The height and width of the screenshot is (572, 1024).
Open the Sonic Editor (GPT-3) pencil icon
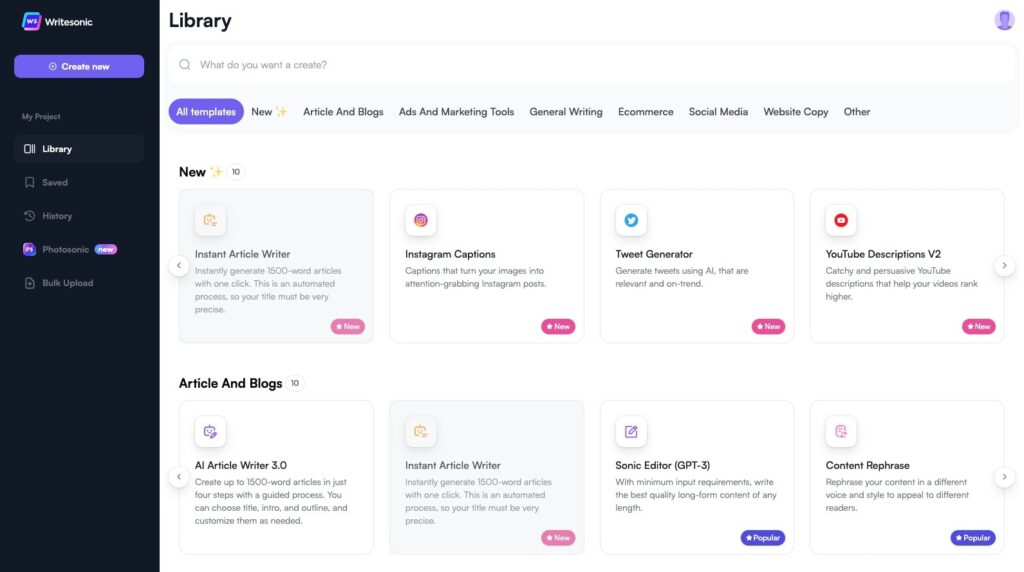pyautogui.click(x=631, y=432)
